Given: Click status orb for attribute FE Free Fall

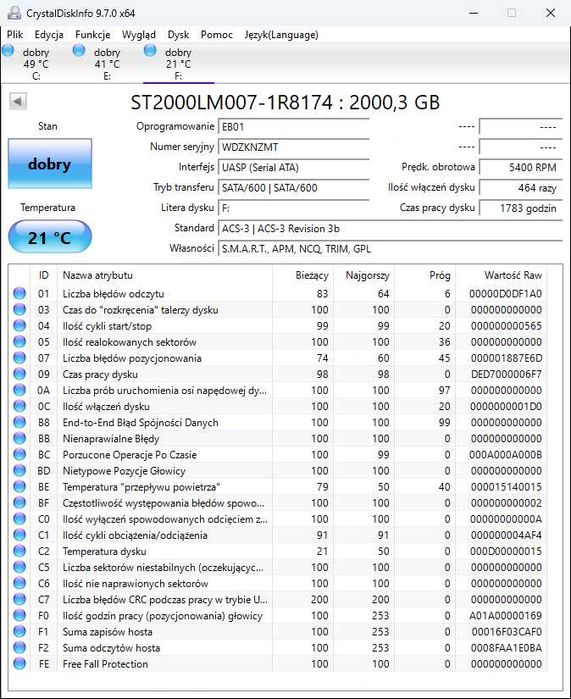Looking at the screenshot, I should point(19,663).
